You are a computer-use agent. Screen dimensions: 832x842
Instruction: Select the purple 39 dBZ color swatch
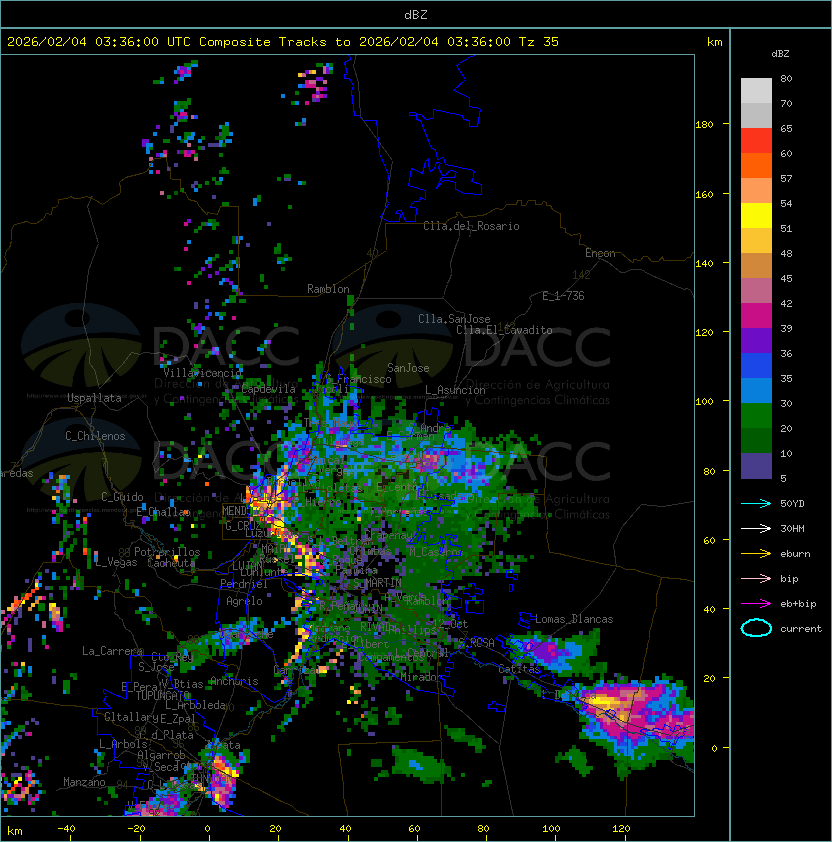pos(756,340)
